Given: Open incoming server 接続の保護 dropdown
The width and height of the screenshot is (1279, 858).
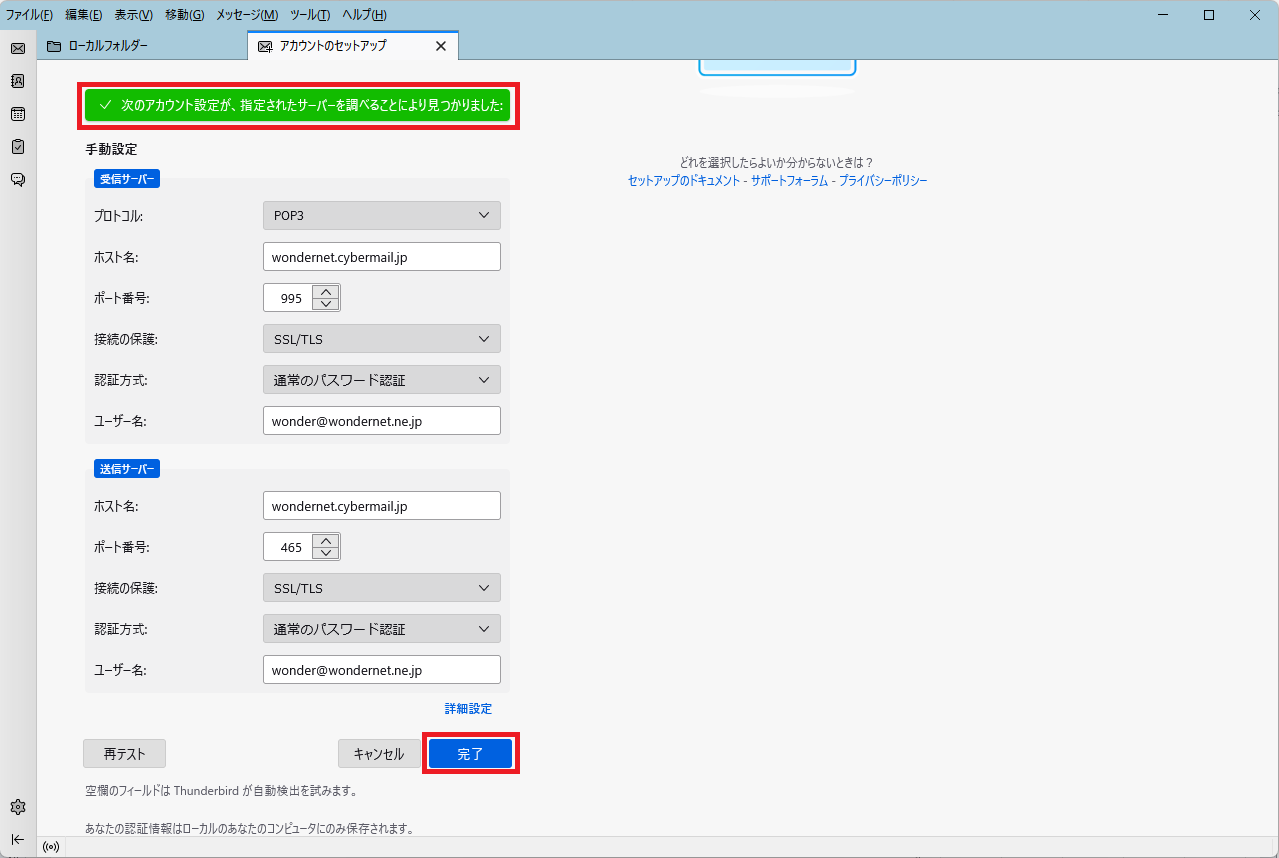Looking at the screenshot, I should click(382, 339).
